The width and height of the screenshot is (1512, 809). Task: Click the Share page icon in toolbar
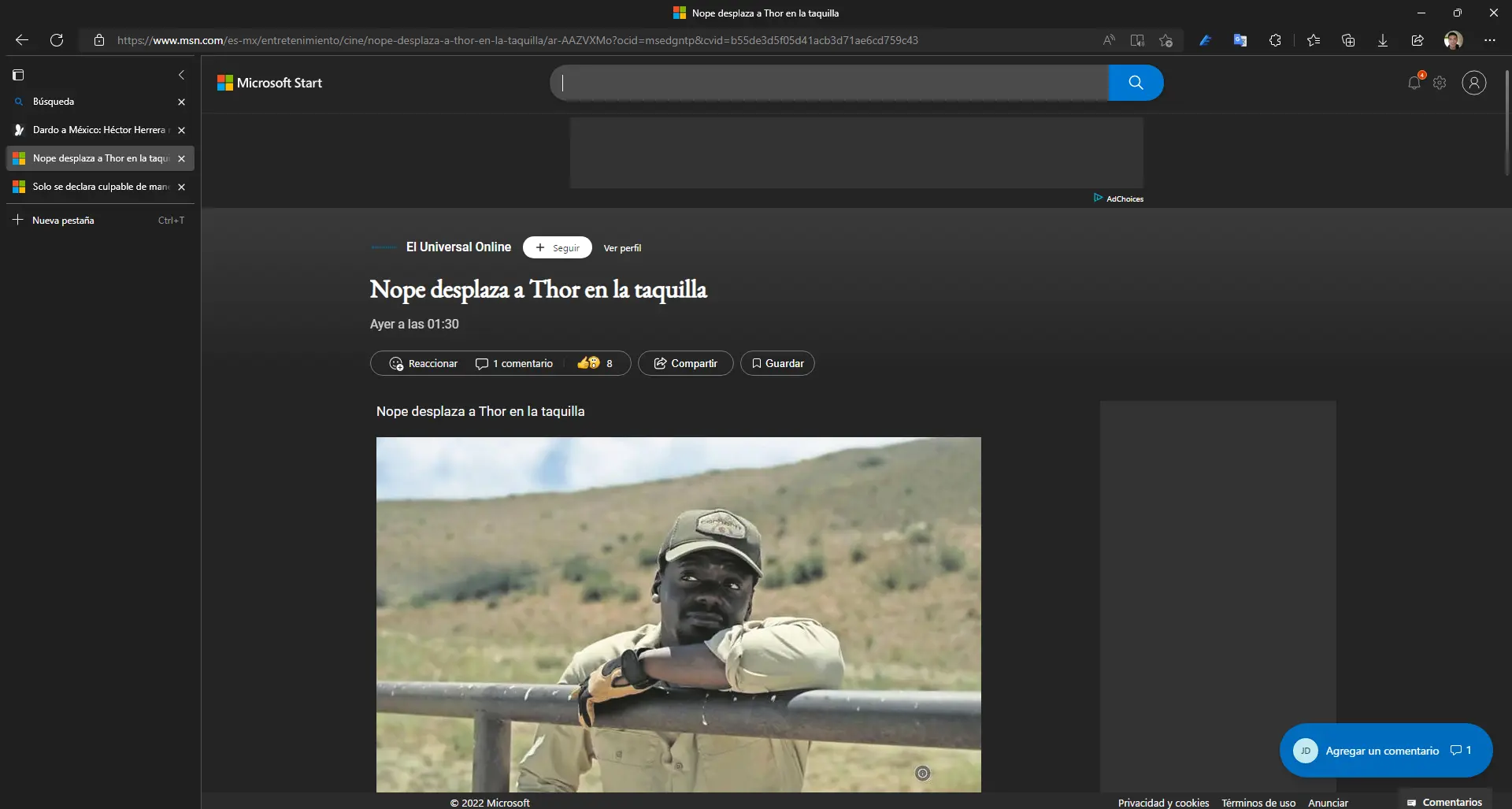tap(1417, 40)
